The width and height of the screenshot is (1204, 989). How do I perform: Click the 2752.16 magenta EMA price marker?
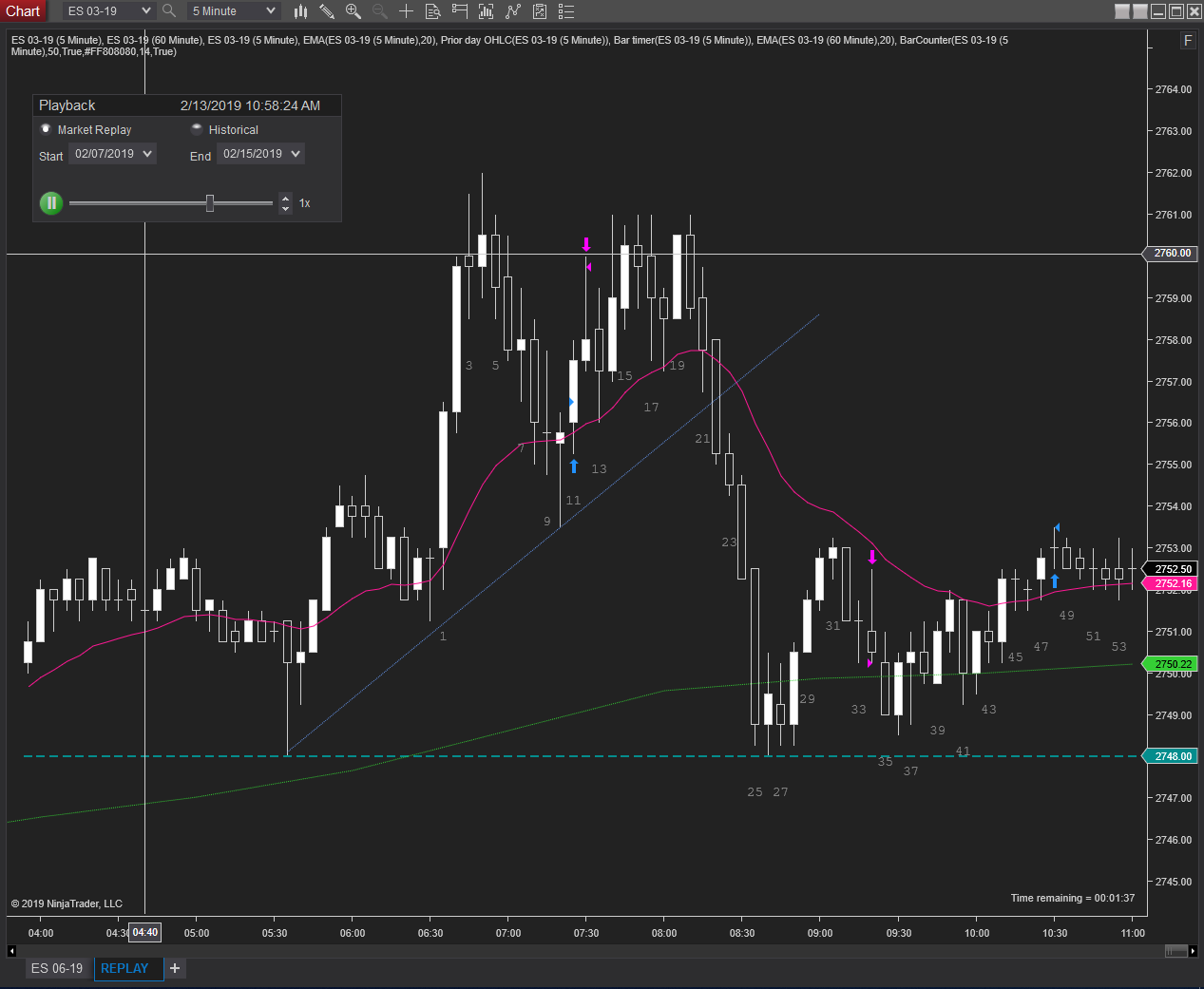(1170, 584)
